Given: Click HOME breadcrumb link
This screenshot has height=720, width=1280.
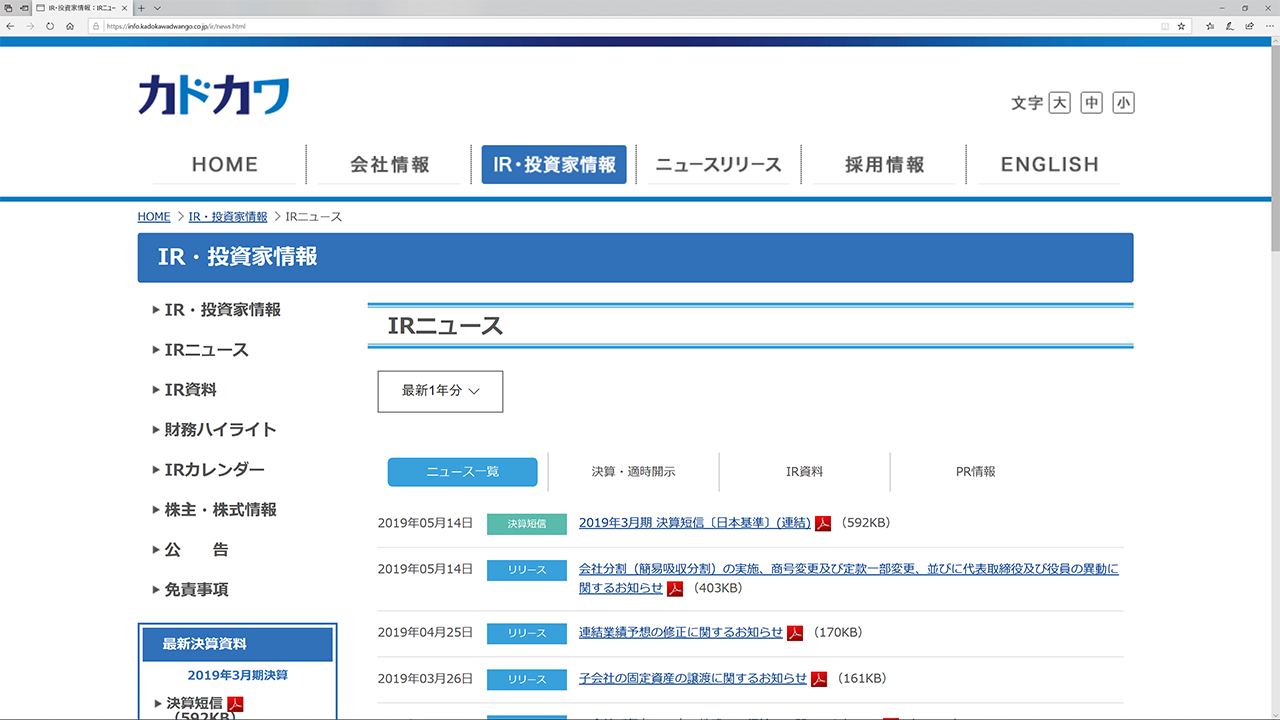Looking at the screenshot, I should pos(154,217).
